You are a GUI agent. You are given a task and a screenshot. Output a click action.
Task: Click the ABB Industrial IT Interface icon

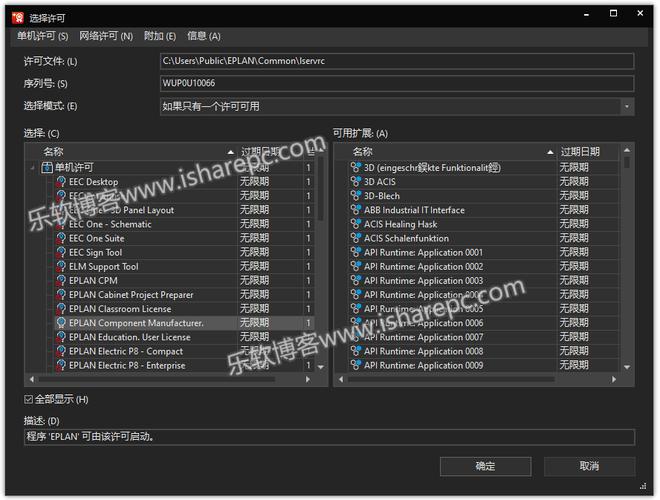point(356,210)
